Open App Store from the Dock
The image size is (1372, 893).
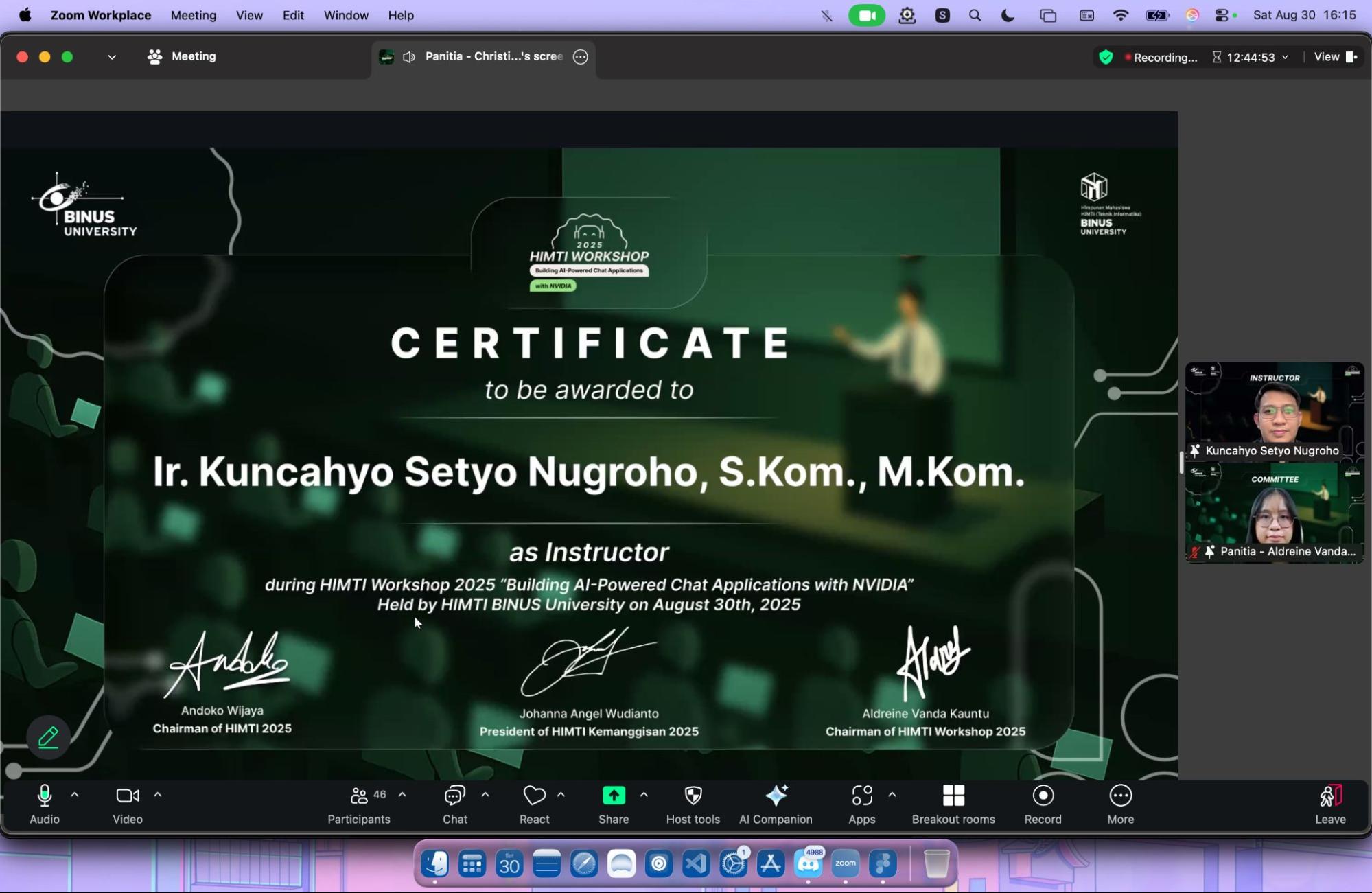(771, 863)
